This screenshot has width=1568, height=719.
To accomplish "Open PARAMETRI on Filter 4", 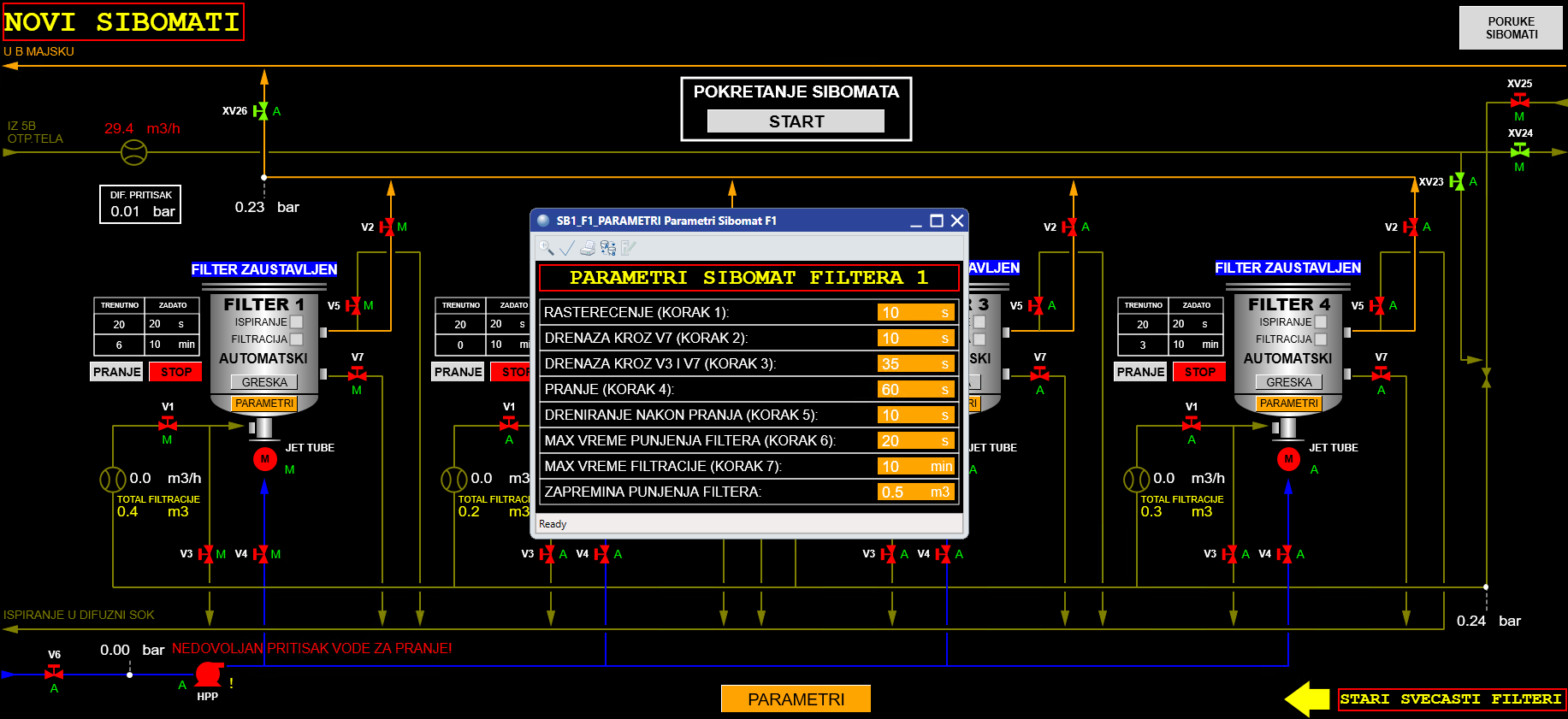I will point(1288,404).
